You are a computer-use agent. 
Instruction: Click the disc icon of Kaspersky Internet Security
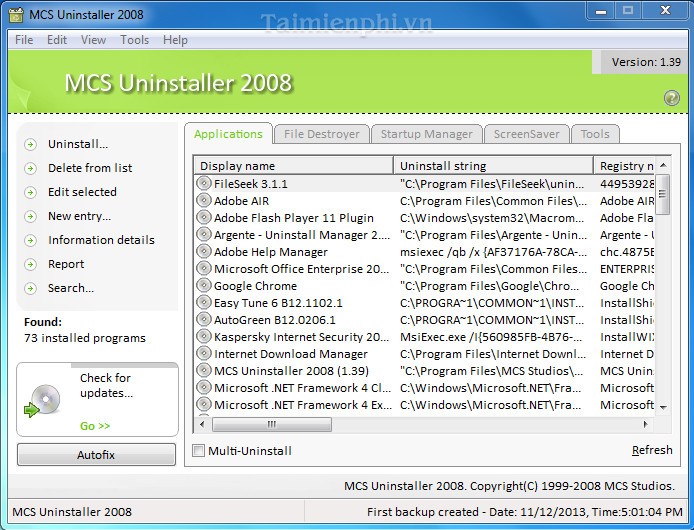click(204, 336)
